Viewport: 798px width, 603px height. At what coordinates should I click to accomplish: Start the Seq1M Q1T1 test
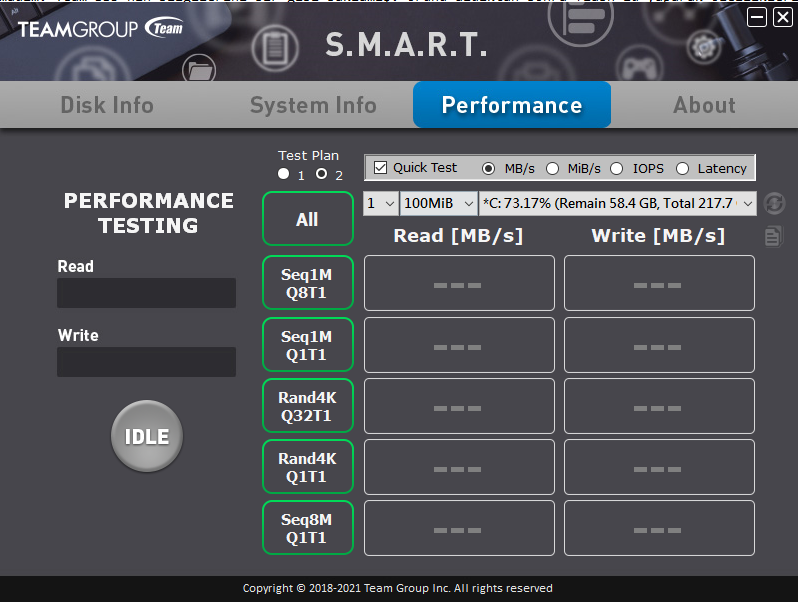click(x=308, y=345)
